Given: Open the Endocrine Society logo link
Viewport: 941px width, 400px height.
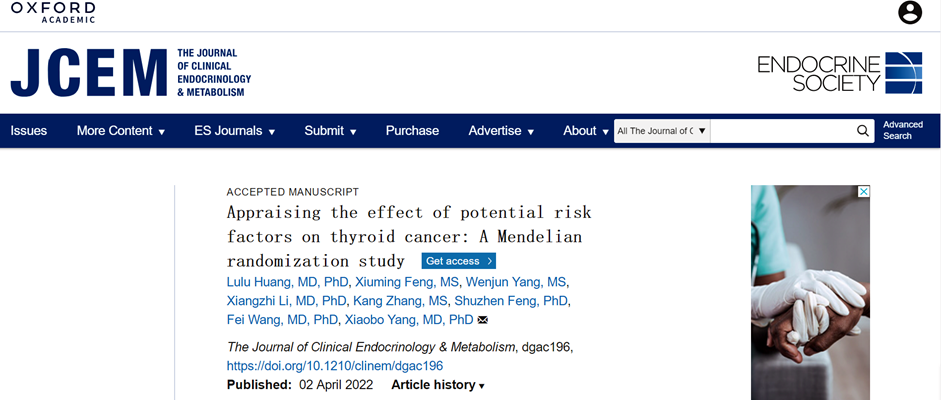Looking at the screenshot, I should pyautogui.click(x=839, y=72).
